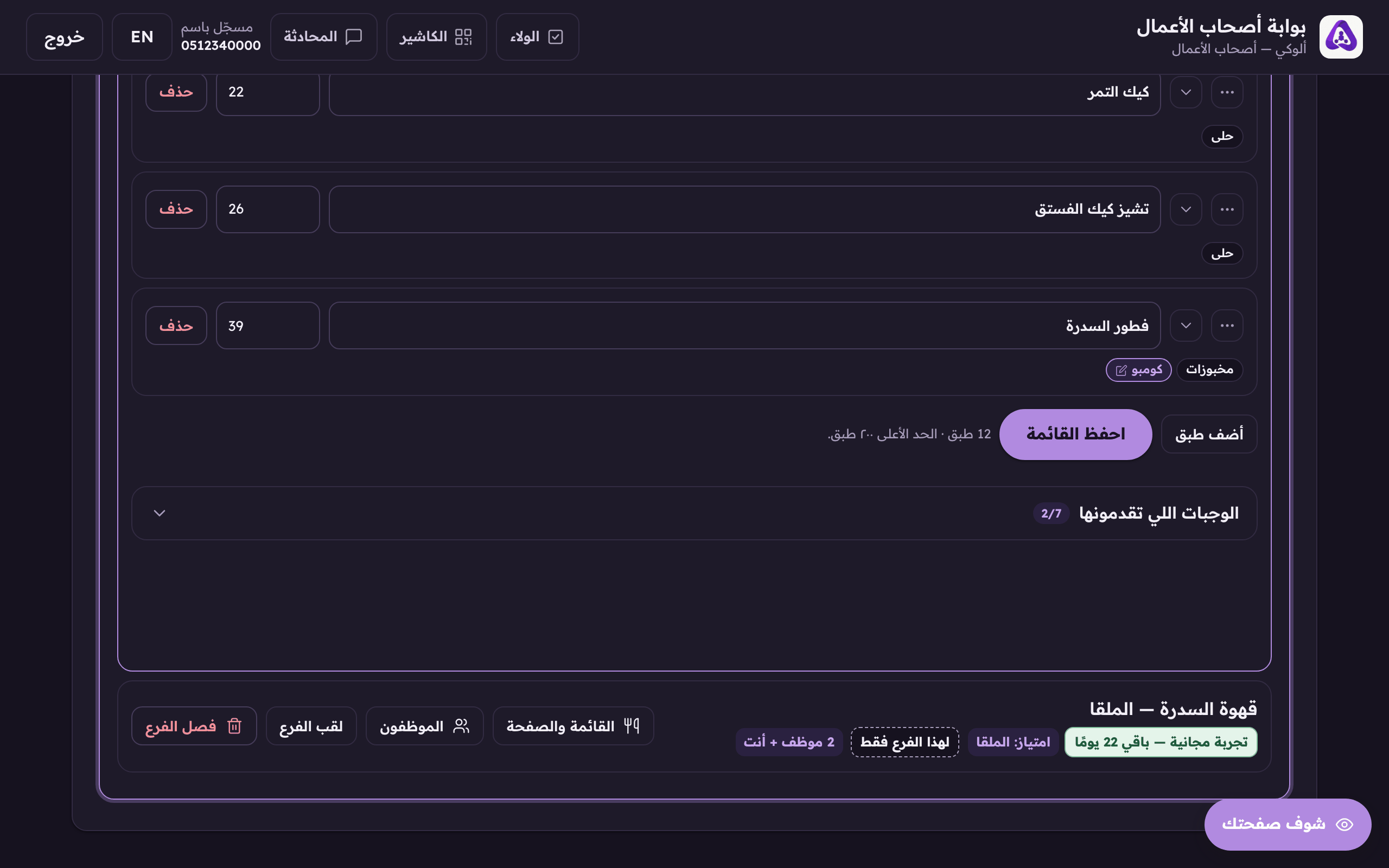Click the الموظفون label
The width and height of the screenshot is (1389, 868).
click(411, 726)
